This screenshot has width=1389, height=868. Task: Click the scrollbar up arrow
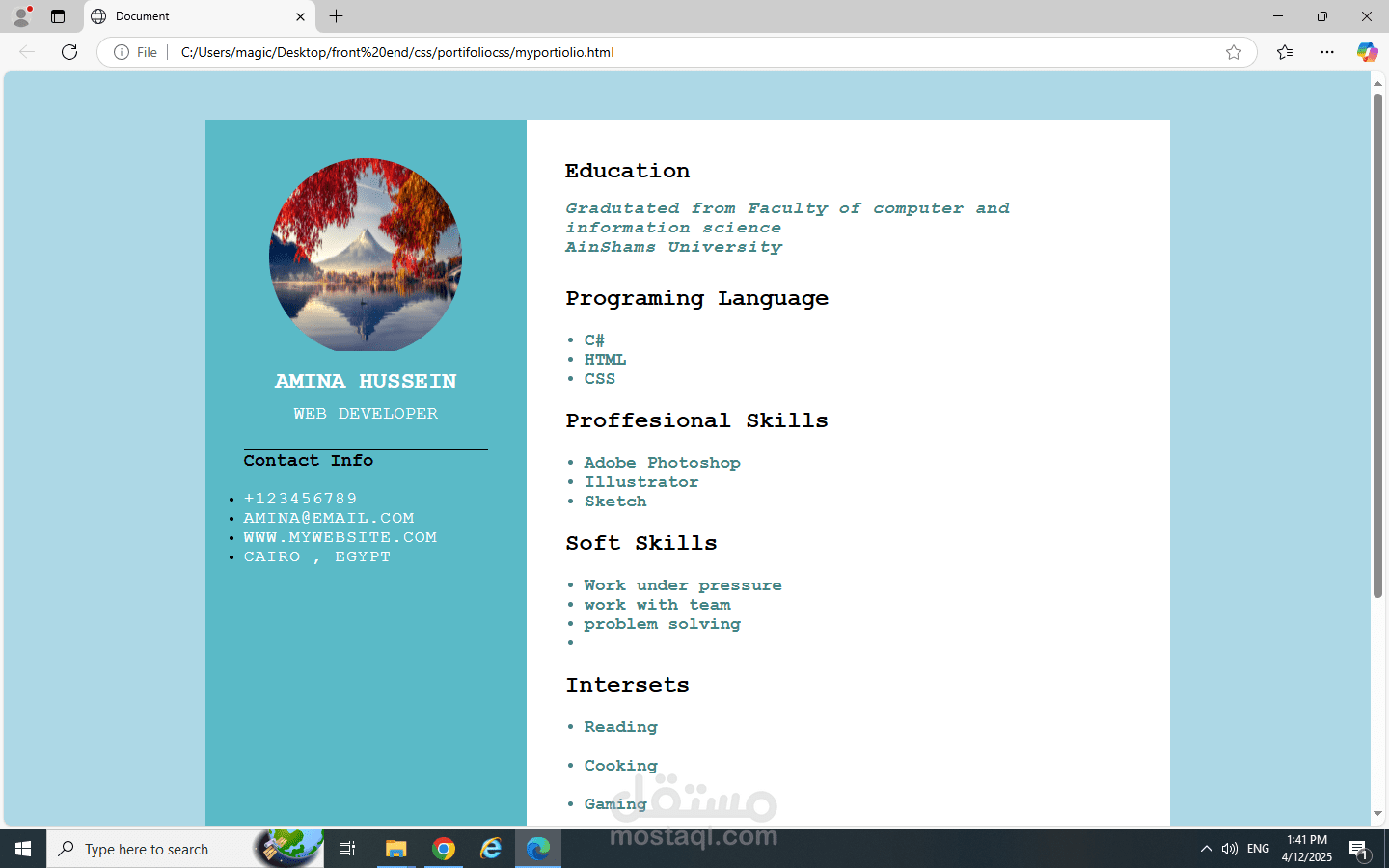pyautogui.click(x=1377, y=84)
